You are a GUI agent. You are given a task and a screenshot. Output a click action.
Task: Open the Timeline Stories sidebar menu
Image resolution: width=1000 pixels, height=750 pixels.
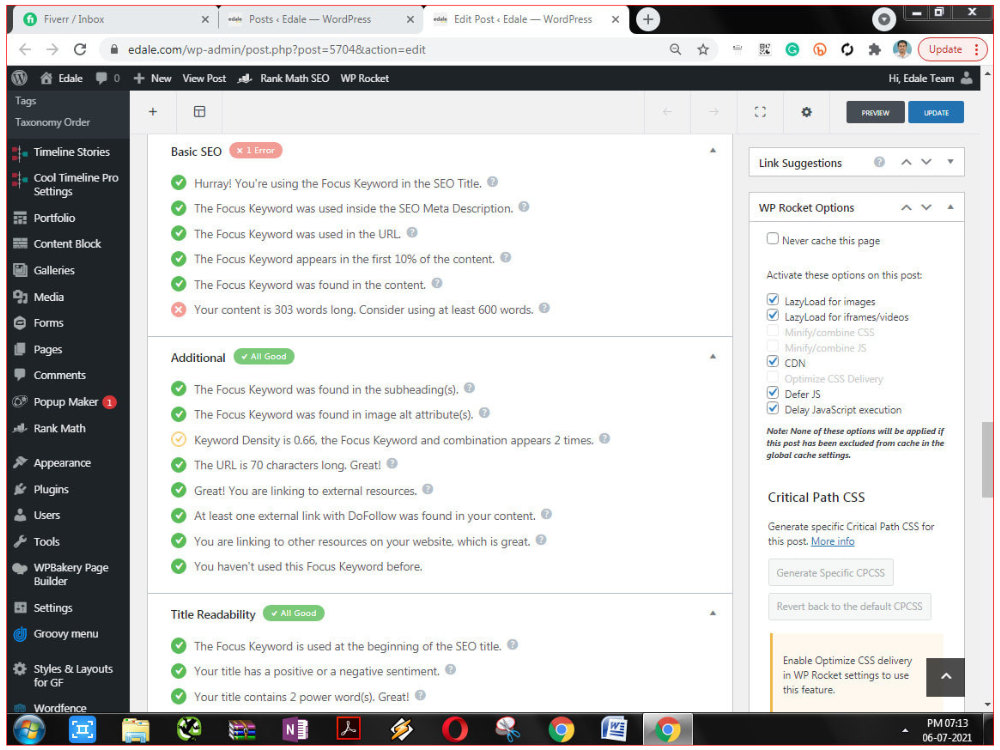[x=71, y=152]
